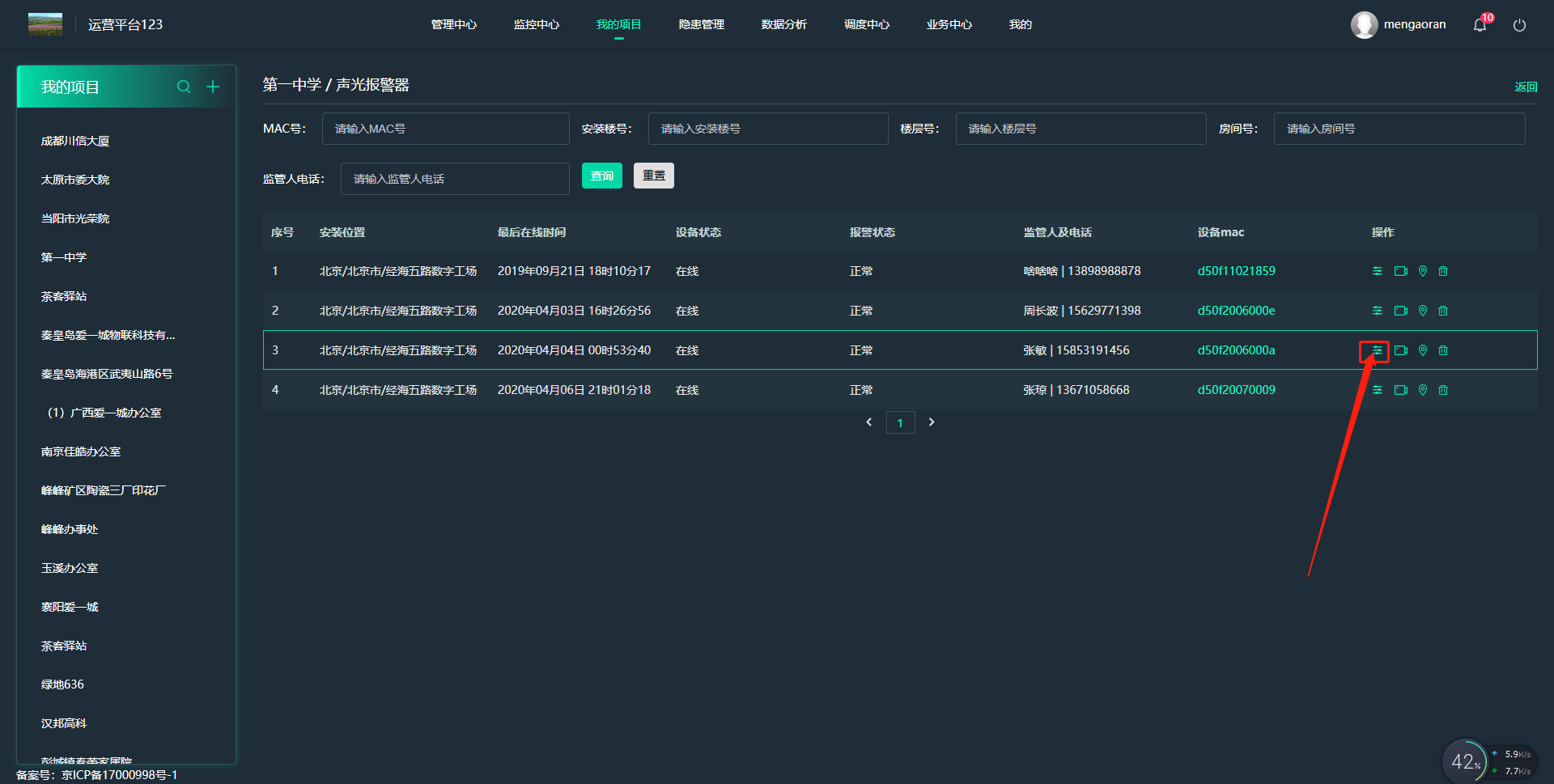Open 调度中心 menu

pyautogui.click(x=867, y=24)
